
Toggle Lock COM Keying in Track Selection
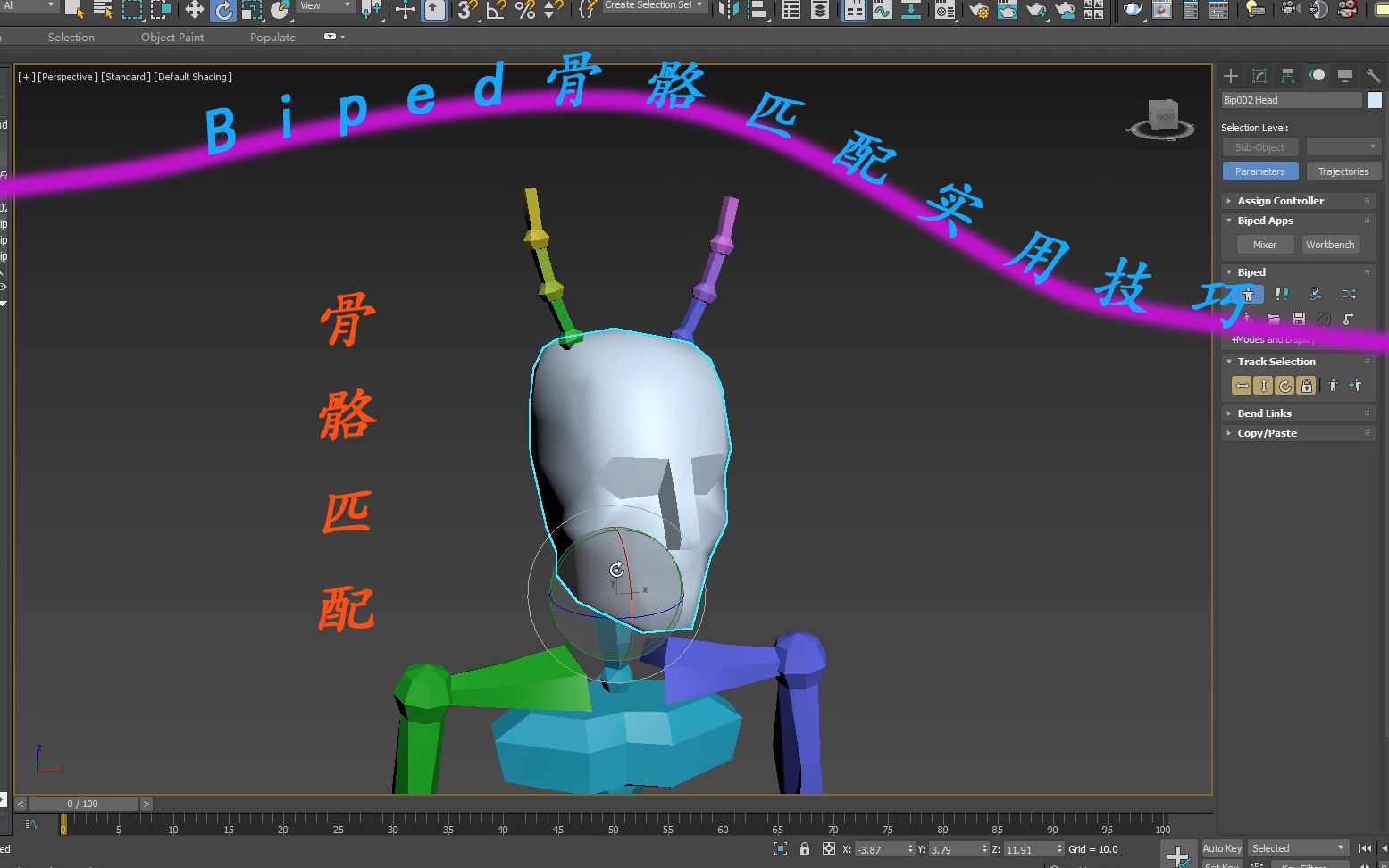point(1306,385)
